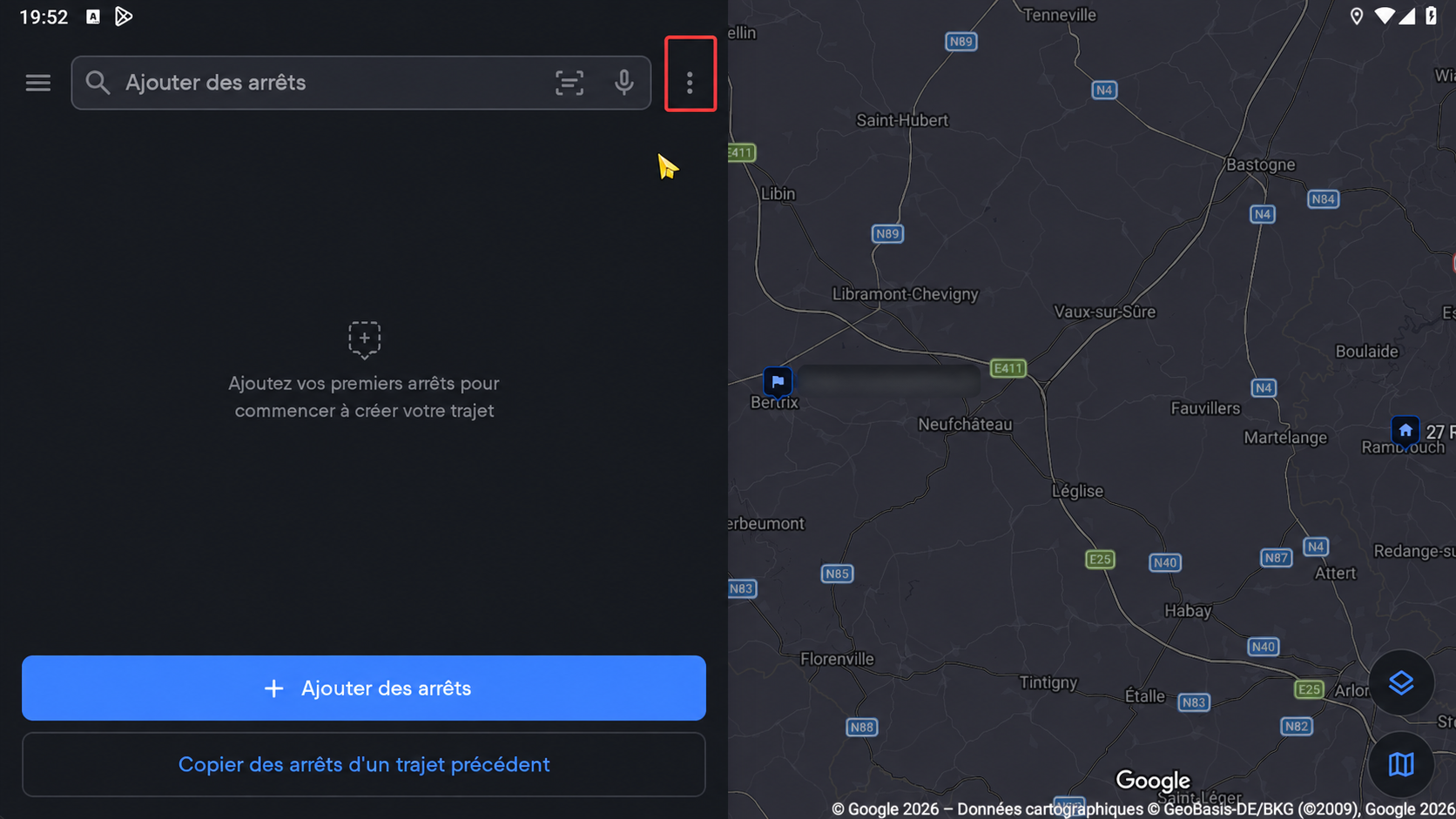Tap the barcode scan icon in search bar
Screen dimensions: 1456x819
pos(570,83)
